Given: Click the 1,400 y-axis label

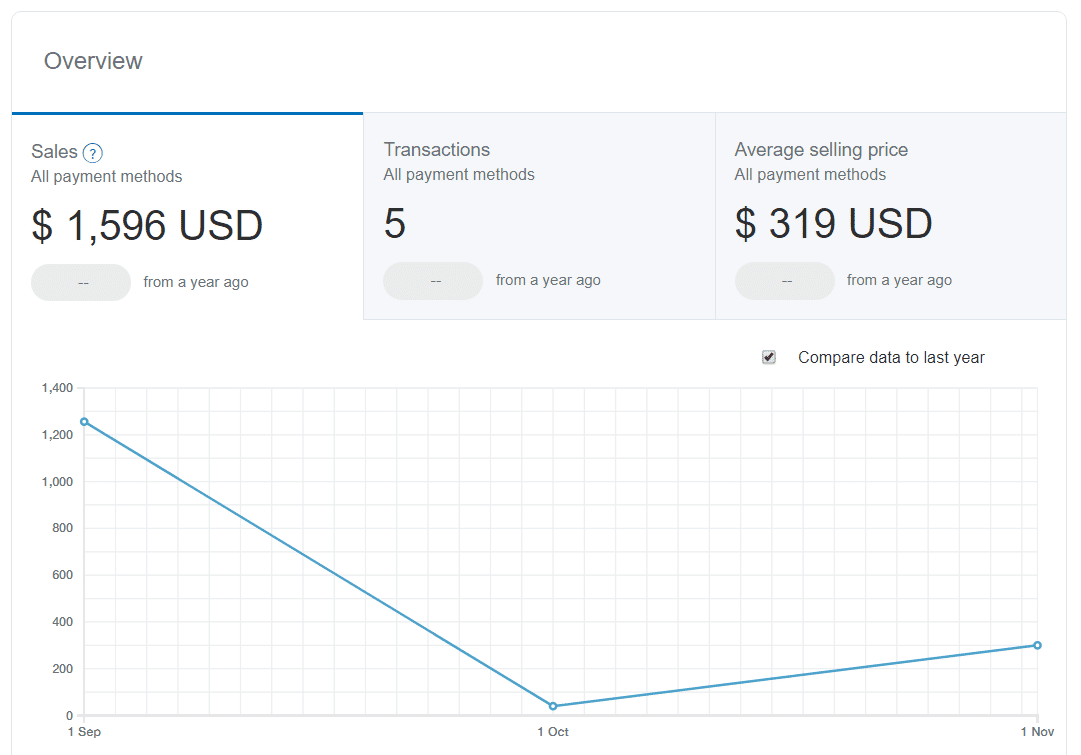Looking at the screenshot, I should coord(57,388).
